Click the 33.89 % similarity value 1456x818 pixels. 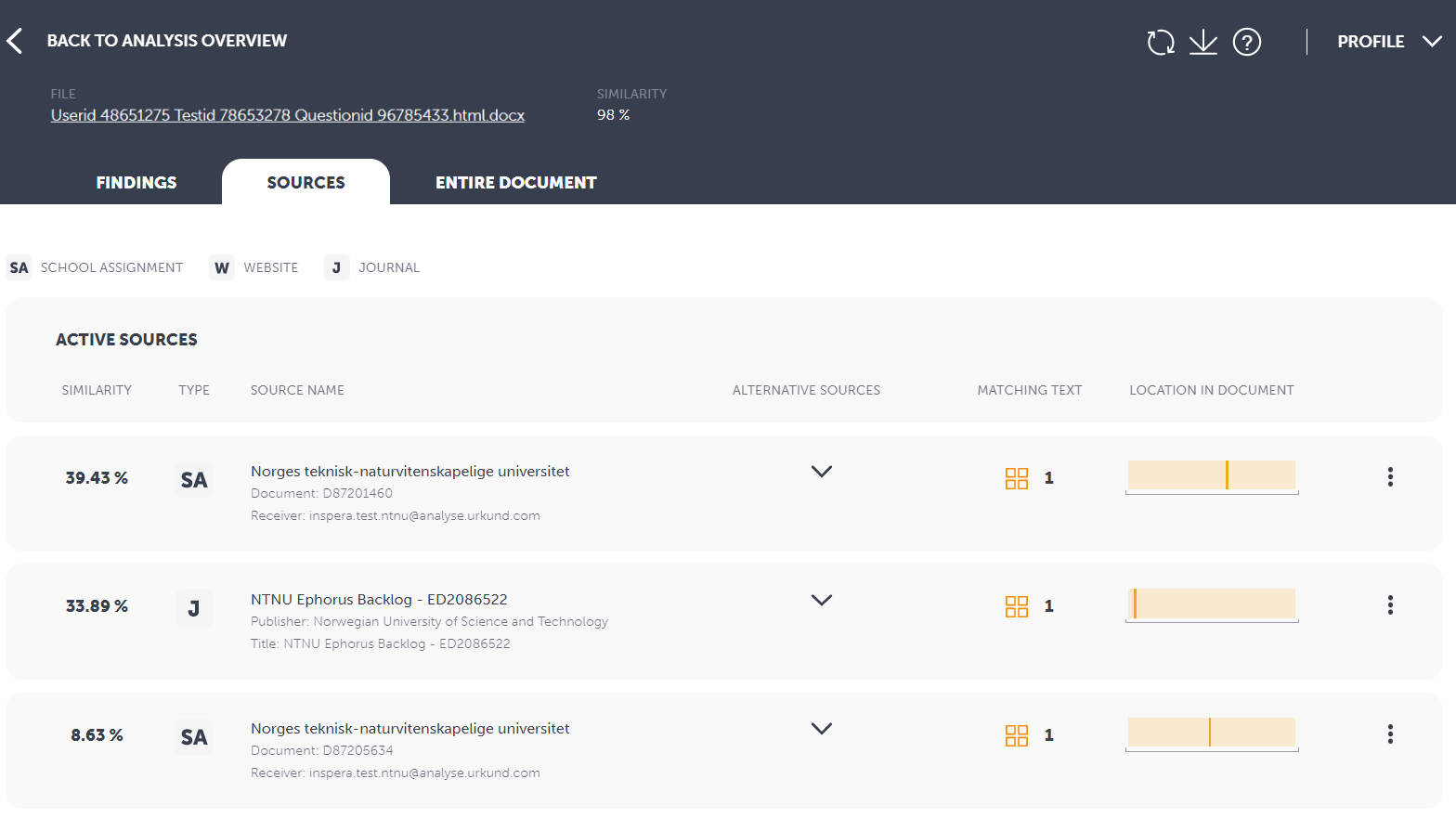pyautogui.click(x=97, y=606)
